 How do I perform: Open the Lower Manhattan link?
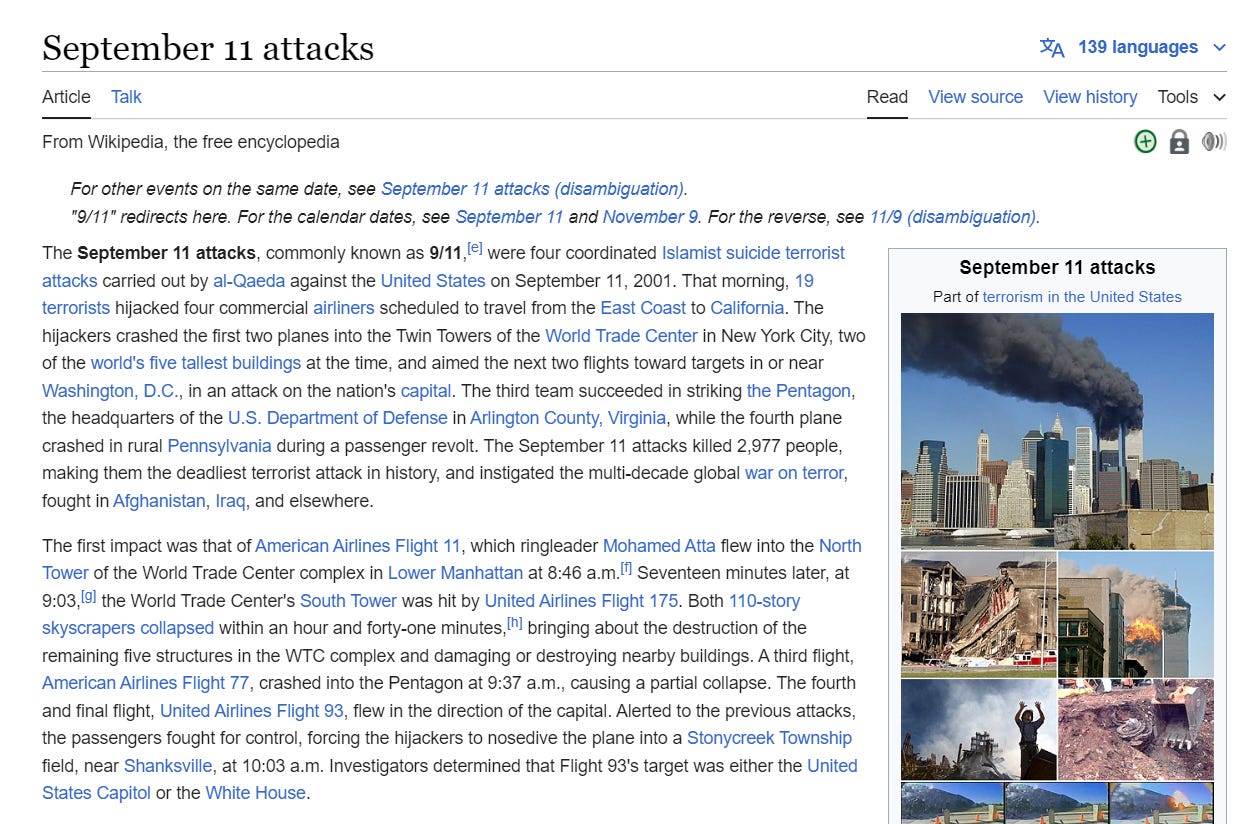click(455, 573)
